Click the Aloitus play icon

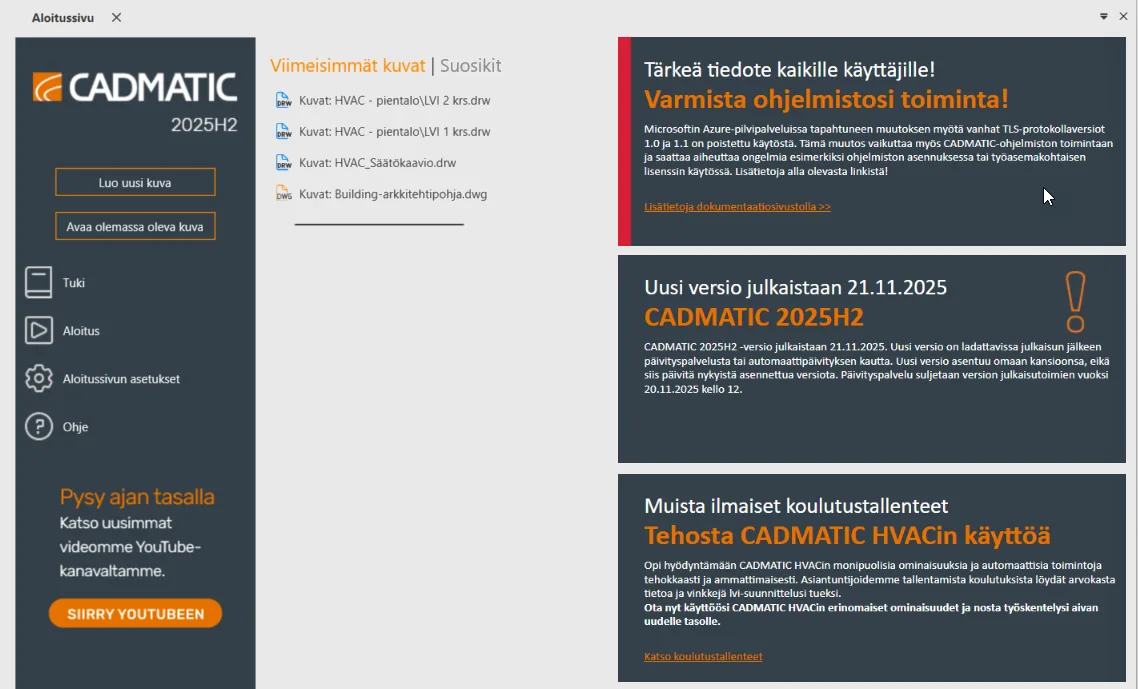[38, 331]
